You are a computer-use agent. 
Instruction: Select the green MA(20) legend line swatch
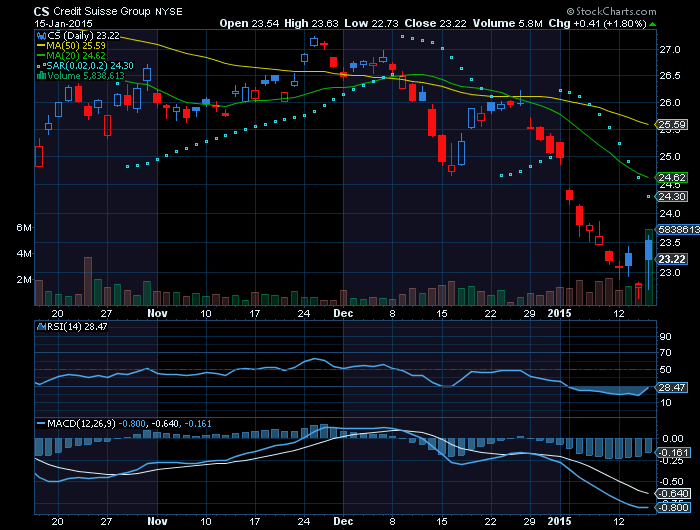41,56
